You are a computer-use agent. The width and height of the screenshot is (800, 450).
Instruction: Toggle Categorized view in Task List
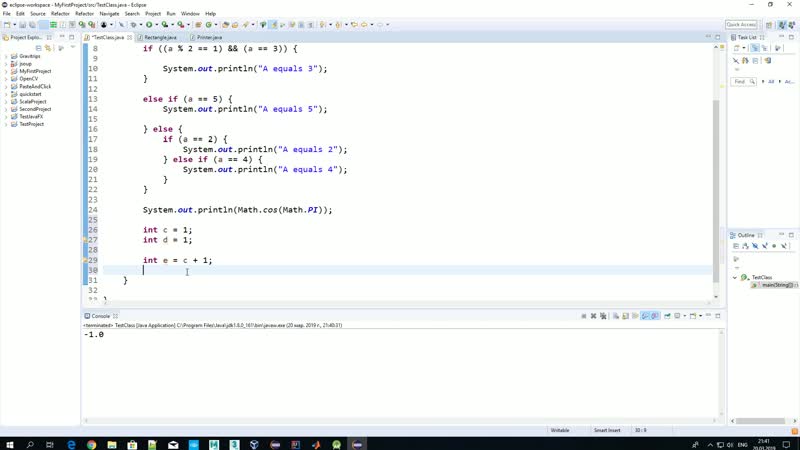click(755, 48)
